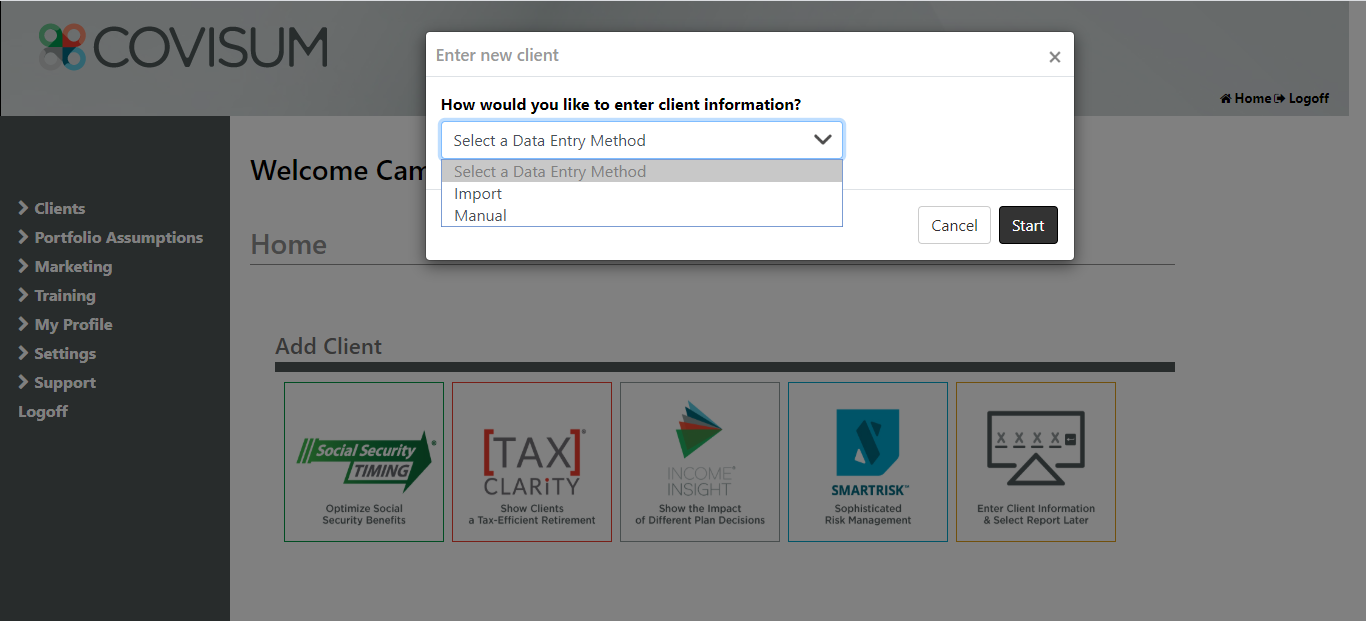Click the Enter new client dialog title
1366x621 pixels.
[497, 55]
